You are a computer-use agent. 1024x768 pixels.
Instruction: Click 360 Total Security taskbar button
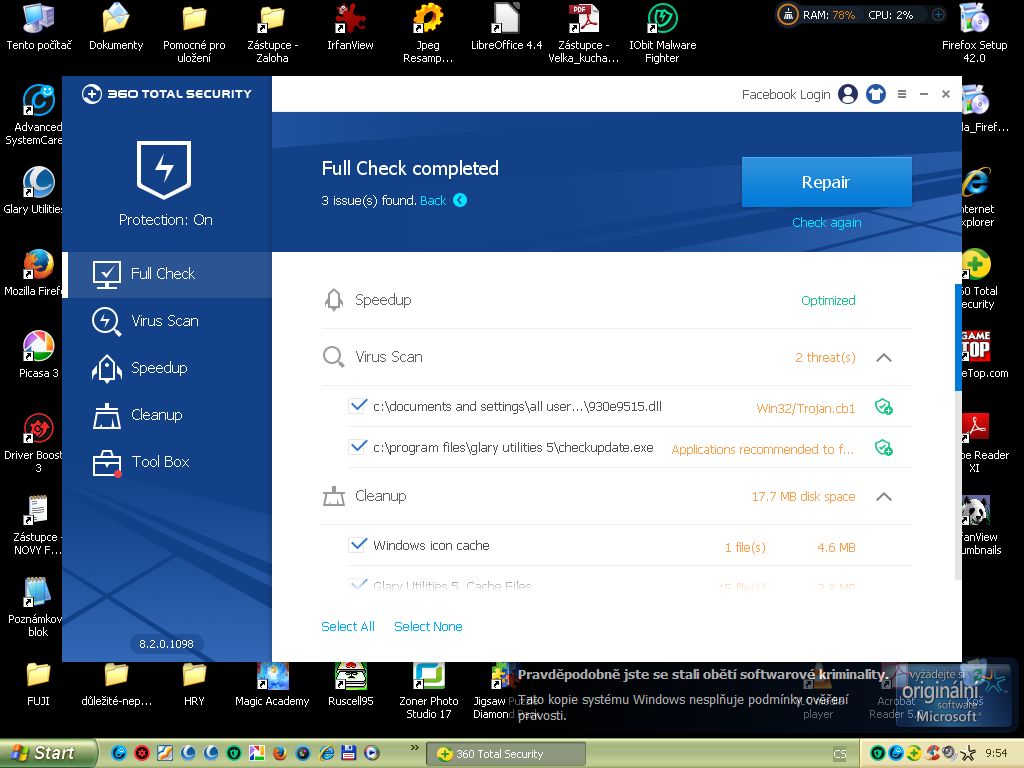(x=506, y=754)
